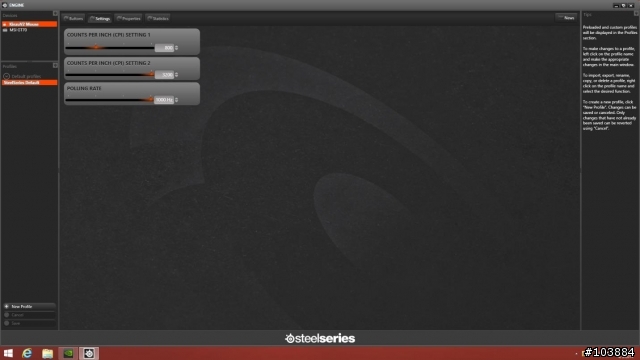
Task: Click the CPI Setting 1 stepper arrows
Action: (177, 48)
